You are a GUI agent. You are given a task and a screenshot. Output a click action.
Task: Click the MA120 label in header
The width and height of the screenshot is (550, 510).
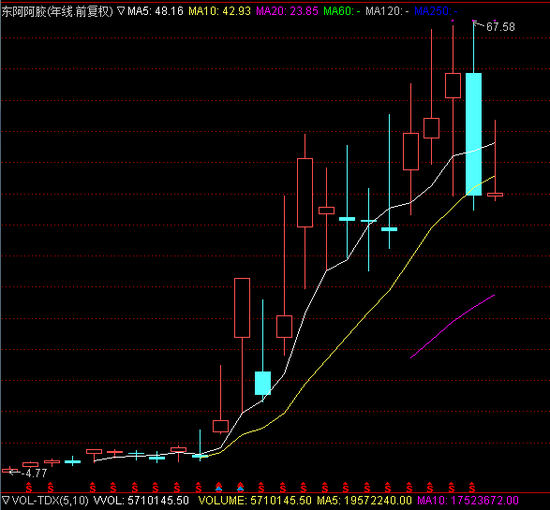pyautogui.click(x=387, y=11)
